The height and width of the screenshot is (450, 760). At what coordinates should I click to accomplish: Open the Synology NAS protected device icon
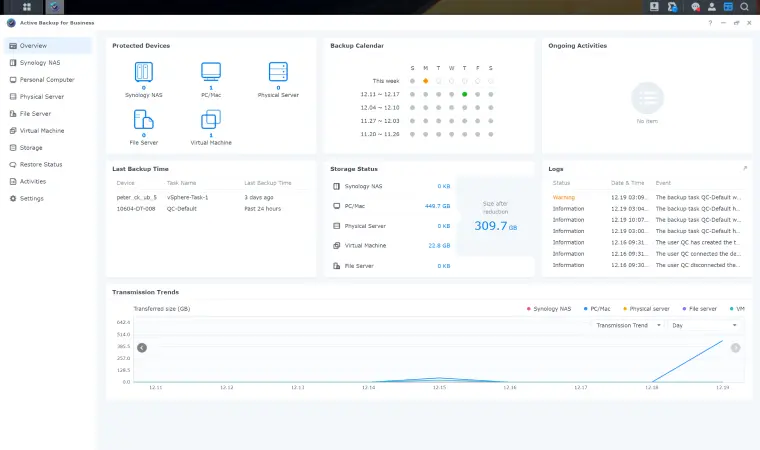tap(143, 72)
